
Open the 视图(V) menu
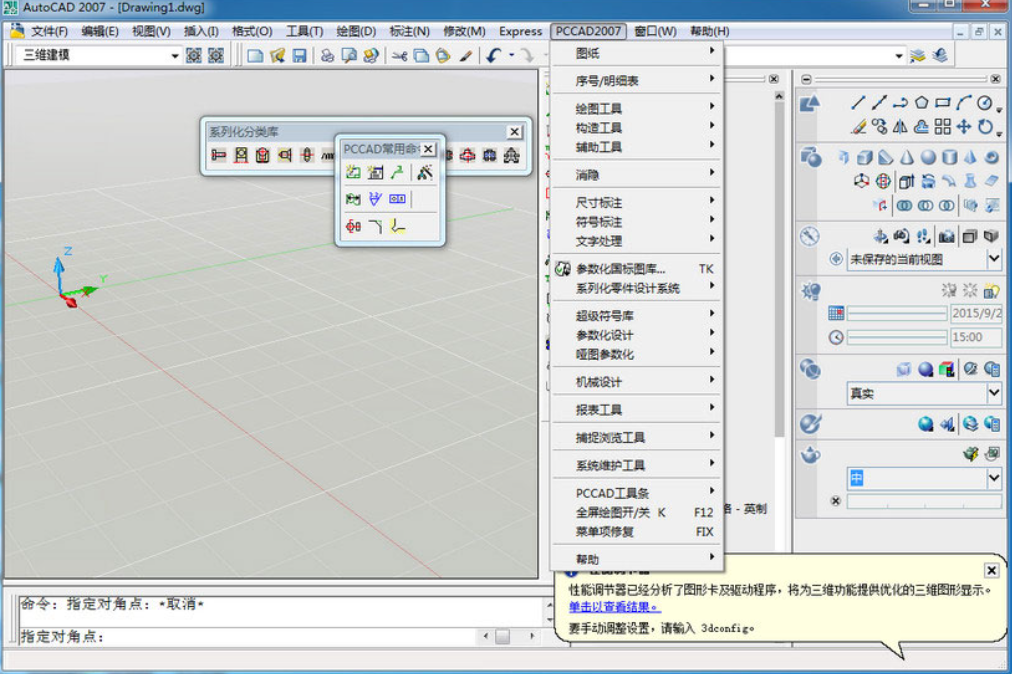(151, 31)
